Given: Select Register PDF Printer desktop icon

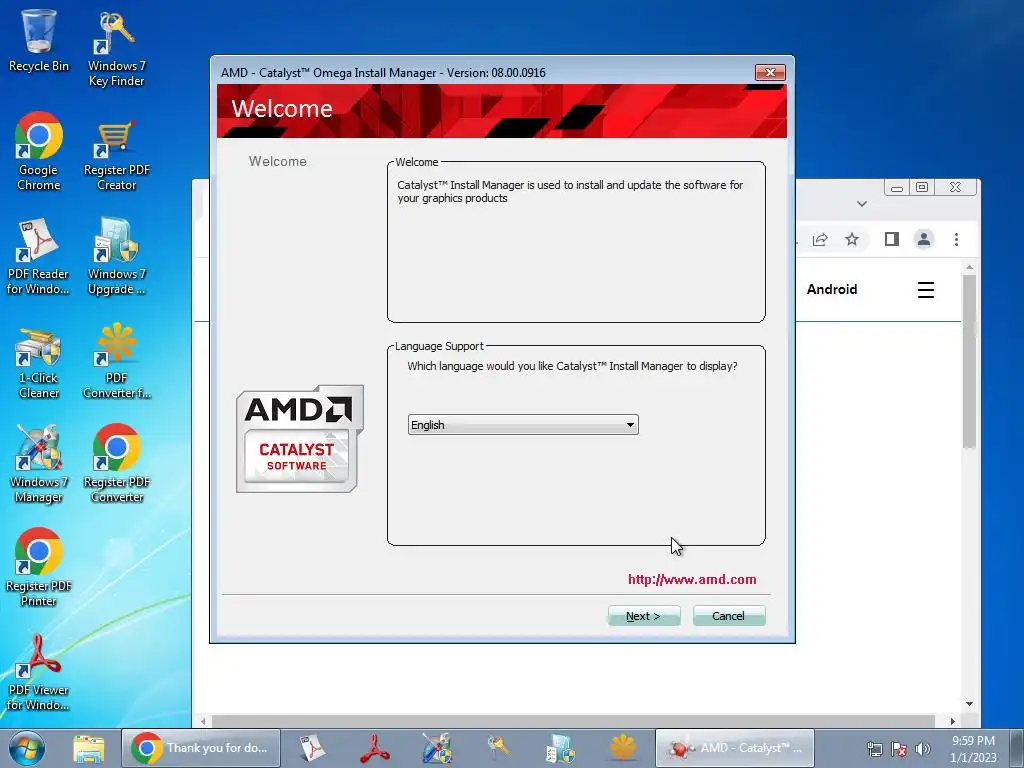Looking at the screenshot, I should point(39,568).
